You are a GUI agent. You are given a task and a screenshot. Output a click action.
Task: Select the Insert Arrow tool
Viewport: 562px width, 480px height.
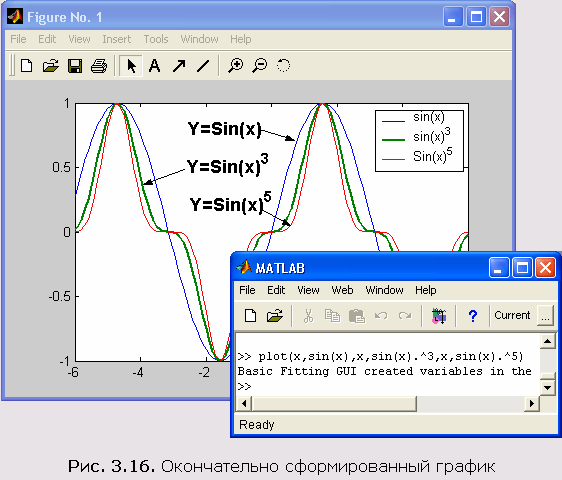click(x=179, y=66)
